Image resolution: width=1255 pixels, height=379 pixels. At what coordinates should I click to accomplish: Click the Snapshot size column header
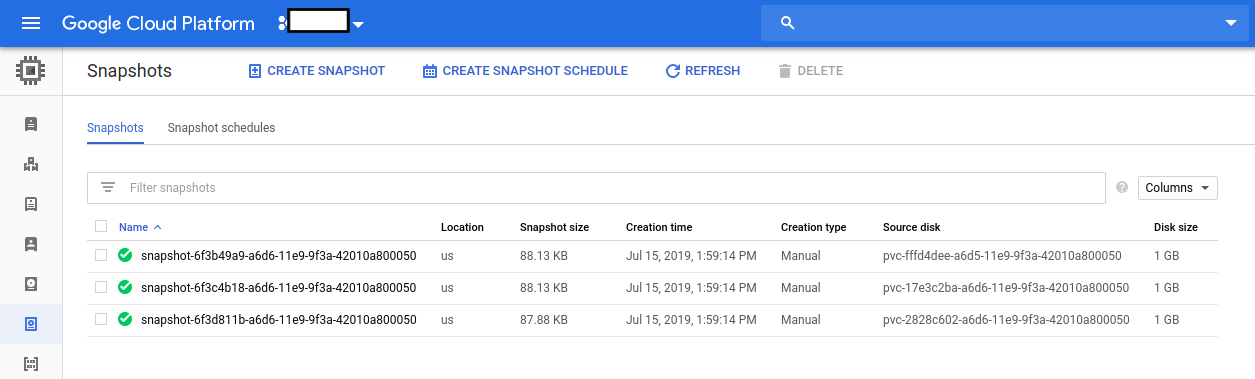[x=554, y=227]
